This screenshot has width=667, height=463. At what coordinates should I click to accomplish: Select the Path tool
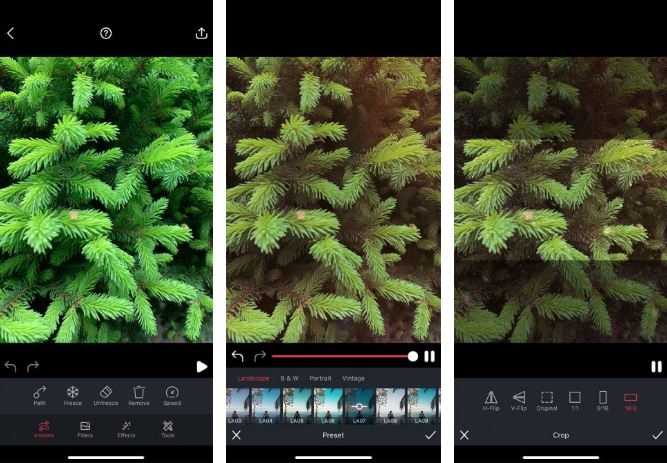pyautogui.click(x=40, y=396)
